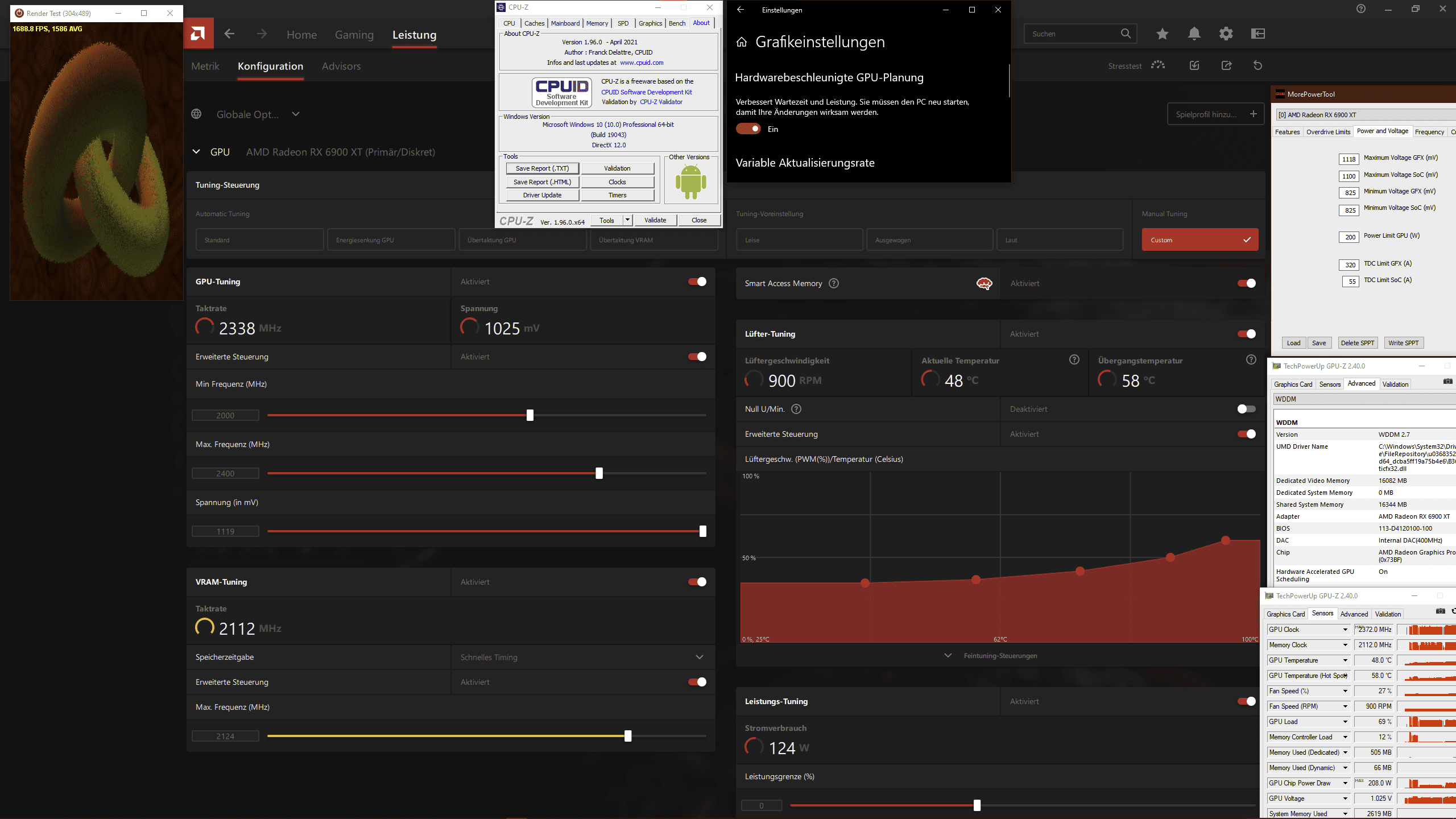Disable Smart Access Memory switch
This screenshot has height=819, width=1456.
point(1247,283)
